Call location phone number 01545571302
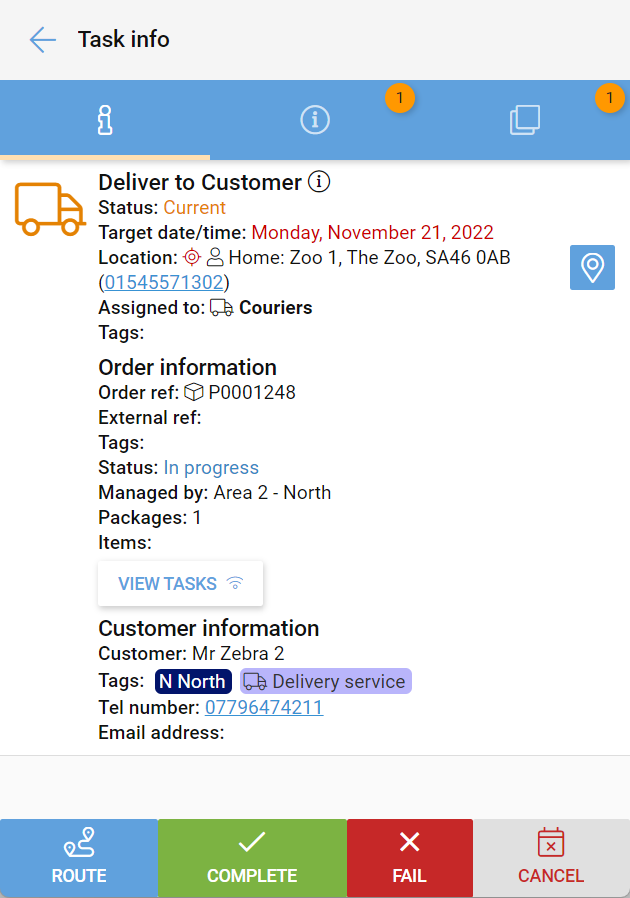Viewport: 630px width, 898px height. click(x=163, y=283)
